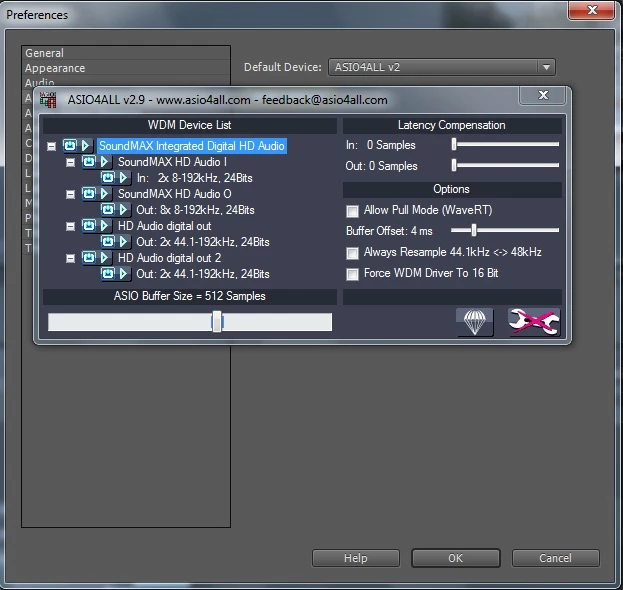Click 'In: 2x 8-192kHz, 24Bits' text
Image resolution: width=623 pixels, height=590 pixels.
pyautogui.click(x=194, y=178)
